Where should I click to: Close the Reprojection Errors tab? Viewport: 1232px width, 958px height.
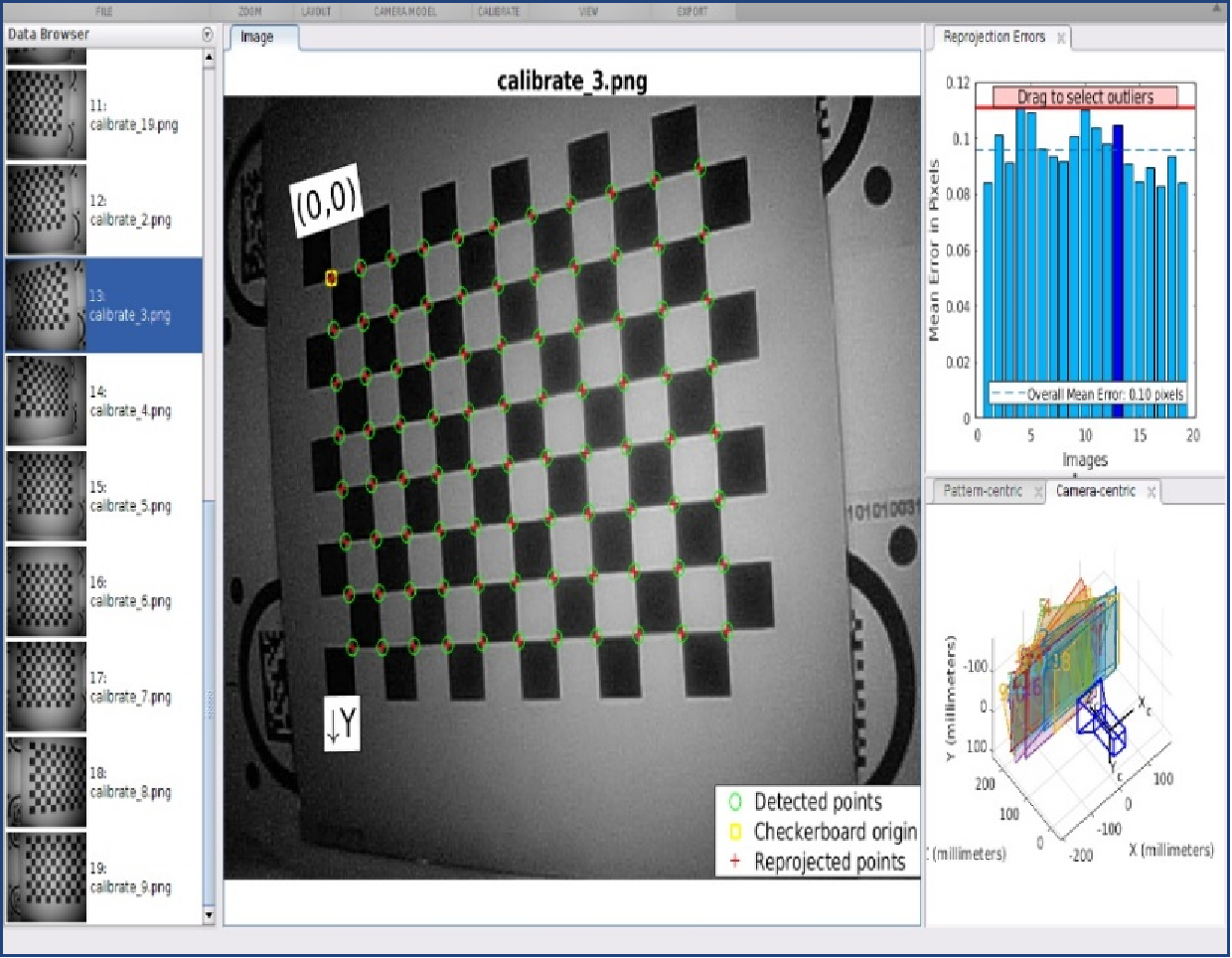click(x=1061, y=38)
